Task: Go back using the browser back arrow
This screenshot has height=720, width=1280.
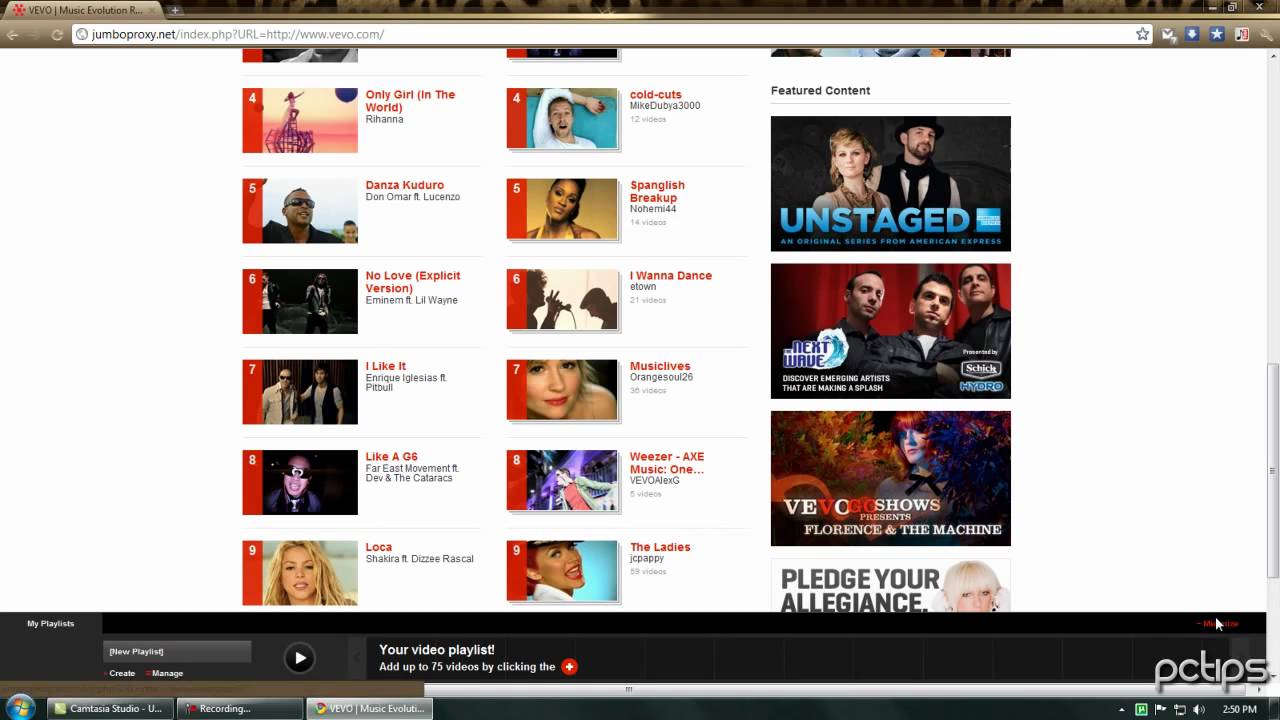Action: (13, 34)
